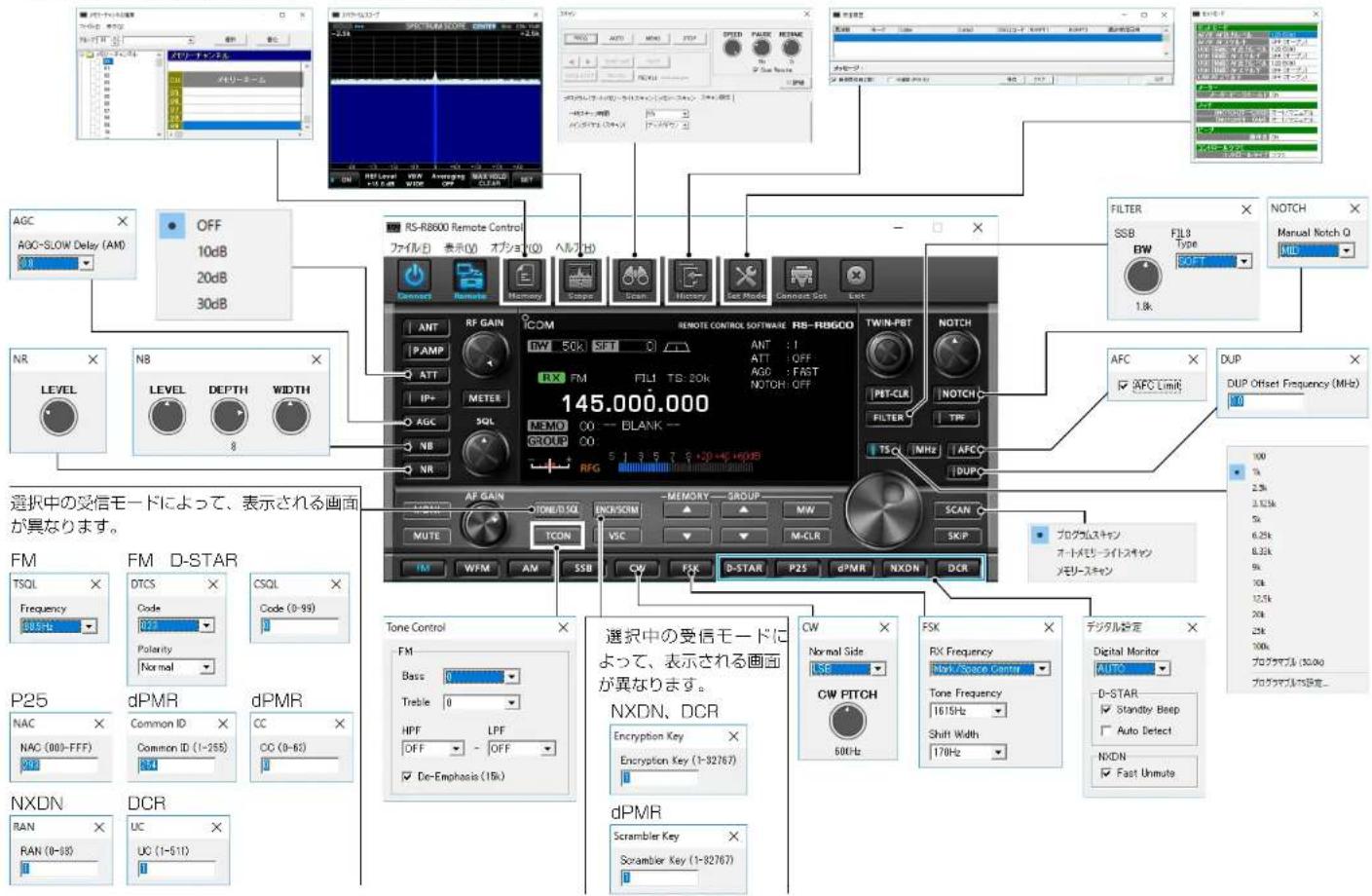Click the 145.000.000 frequency display
Viewport: 1372px width, 896px height.
pos(634,403)
